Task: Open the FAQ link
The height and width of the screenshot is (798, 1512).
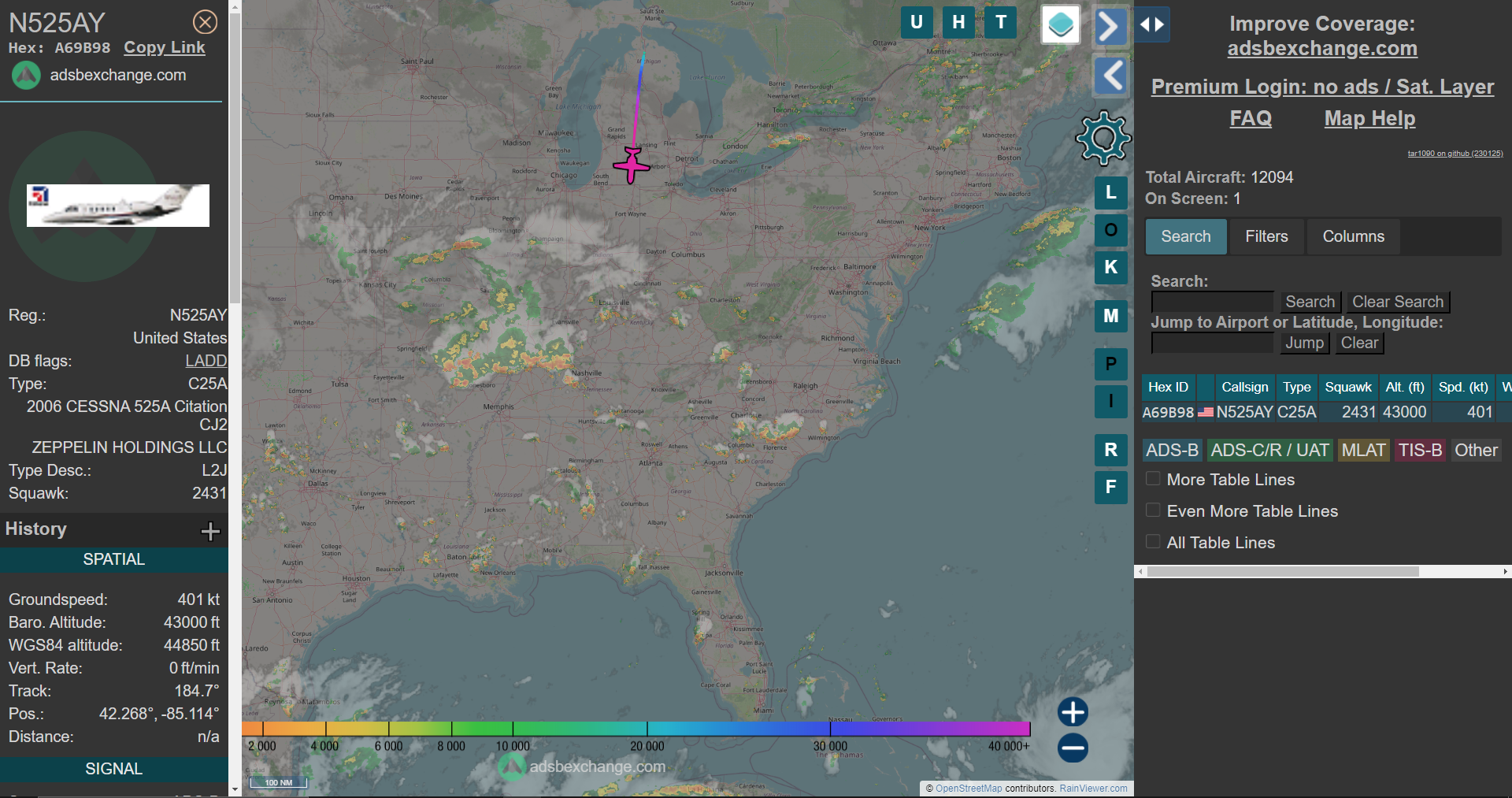Action: [1251, 118]
